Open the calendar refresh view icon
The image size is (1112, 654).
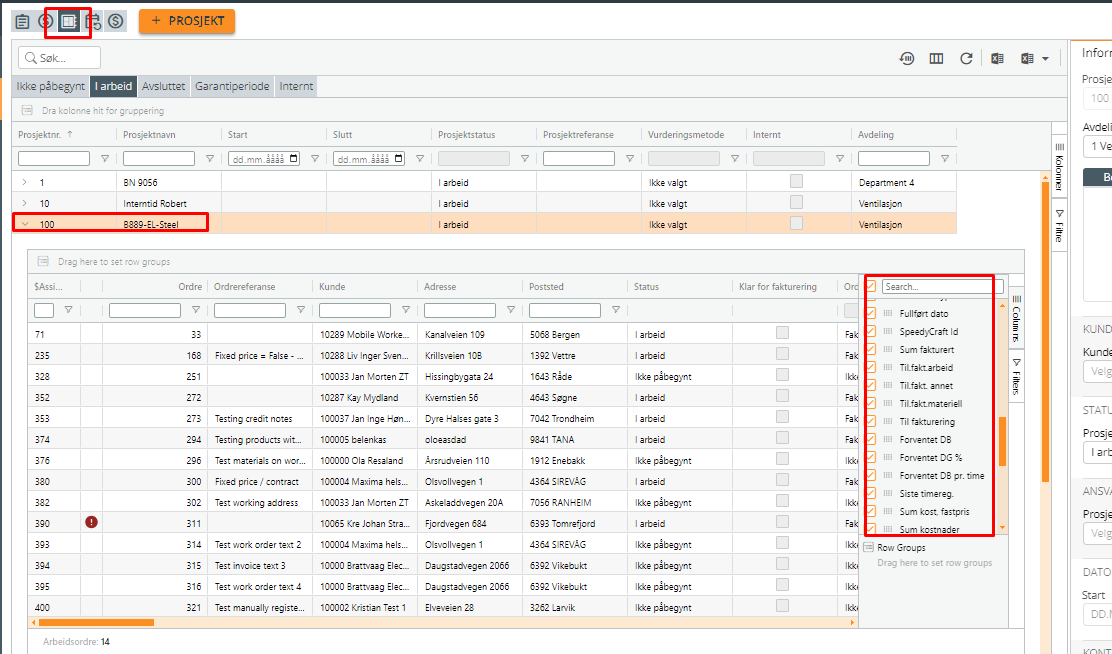[x=93, y=21]
